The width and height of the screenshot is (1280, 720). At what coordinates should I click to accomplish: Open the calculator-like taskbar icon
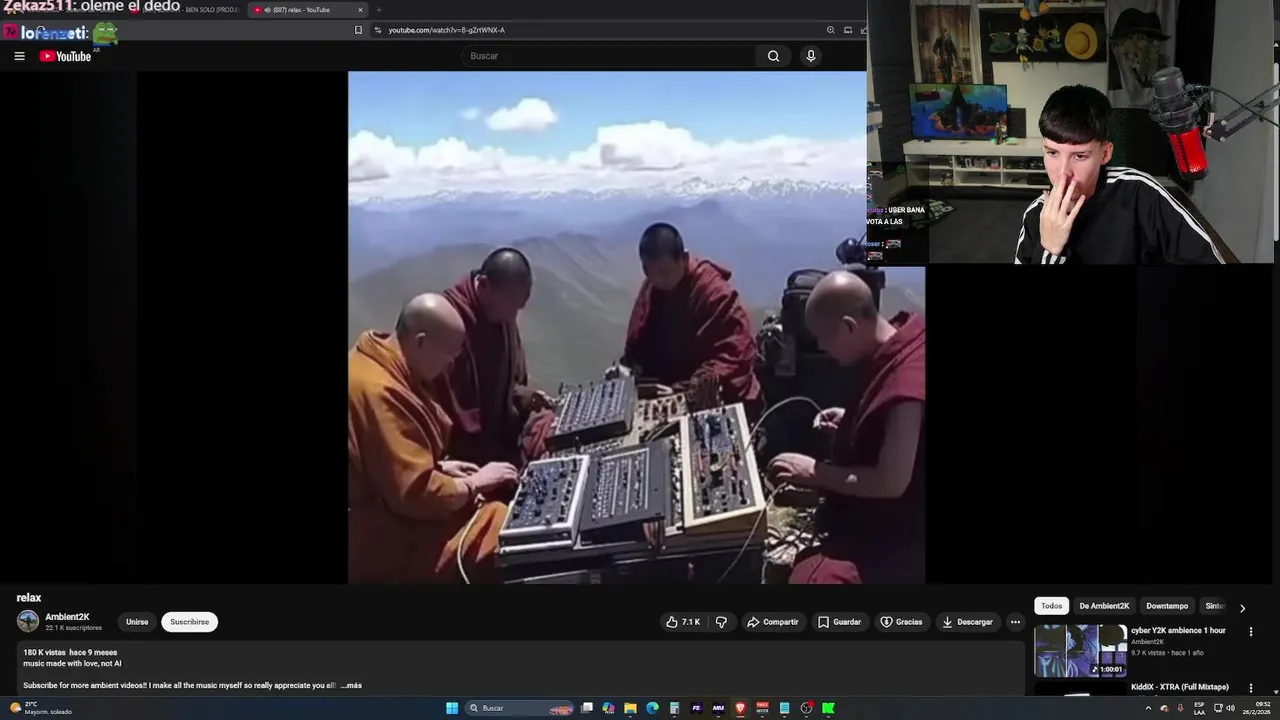coord(674,708)
